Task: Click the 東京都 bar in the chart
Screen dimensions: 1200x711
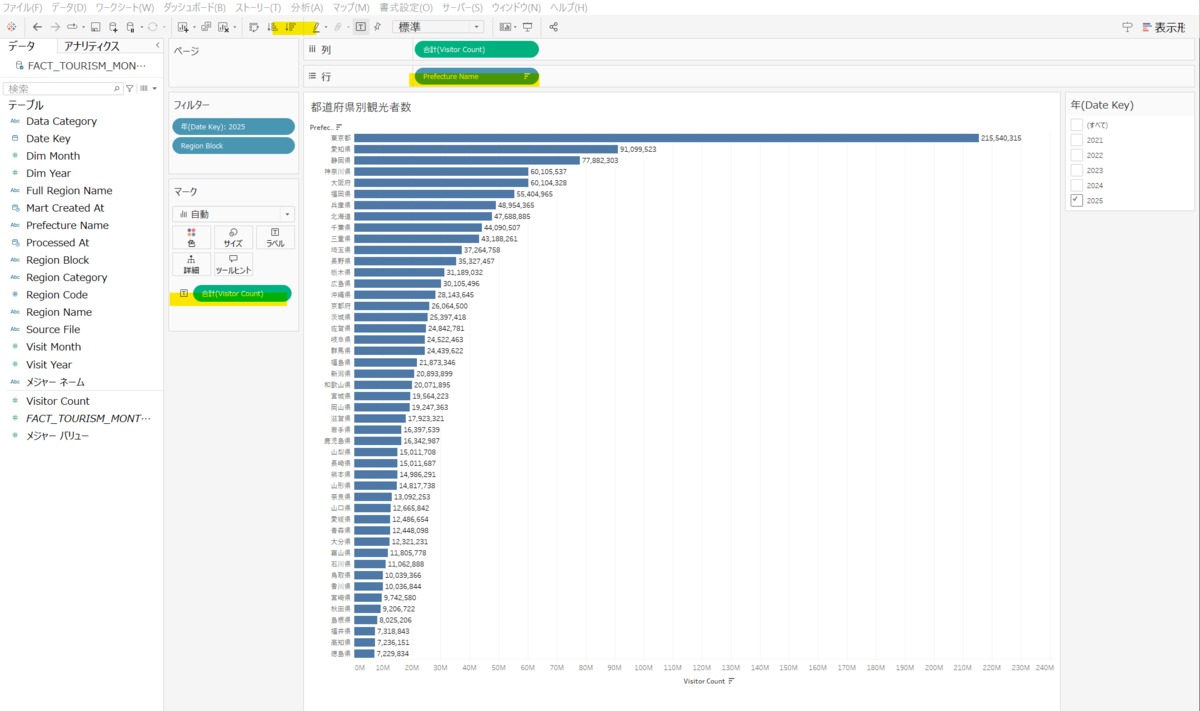Action: tap(666, 138)
